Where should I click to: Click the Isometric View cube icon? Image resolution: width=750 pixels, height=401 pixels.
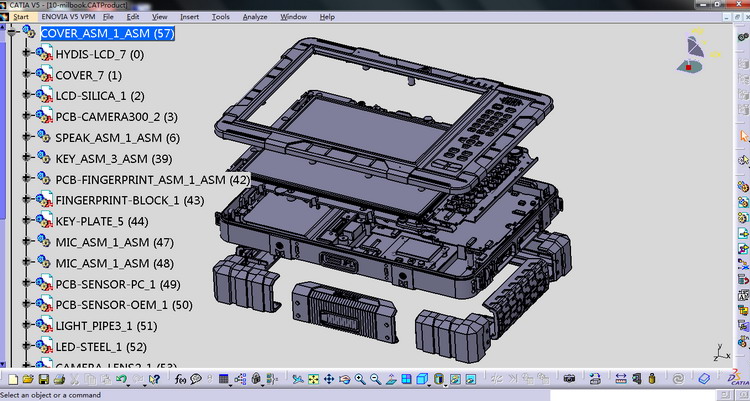point(421,379)
